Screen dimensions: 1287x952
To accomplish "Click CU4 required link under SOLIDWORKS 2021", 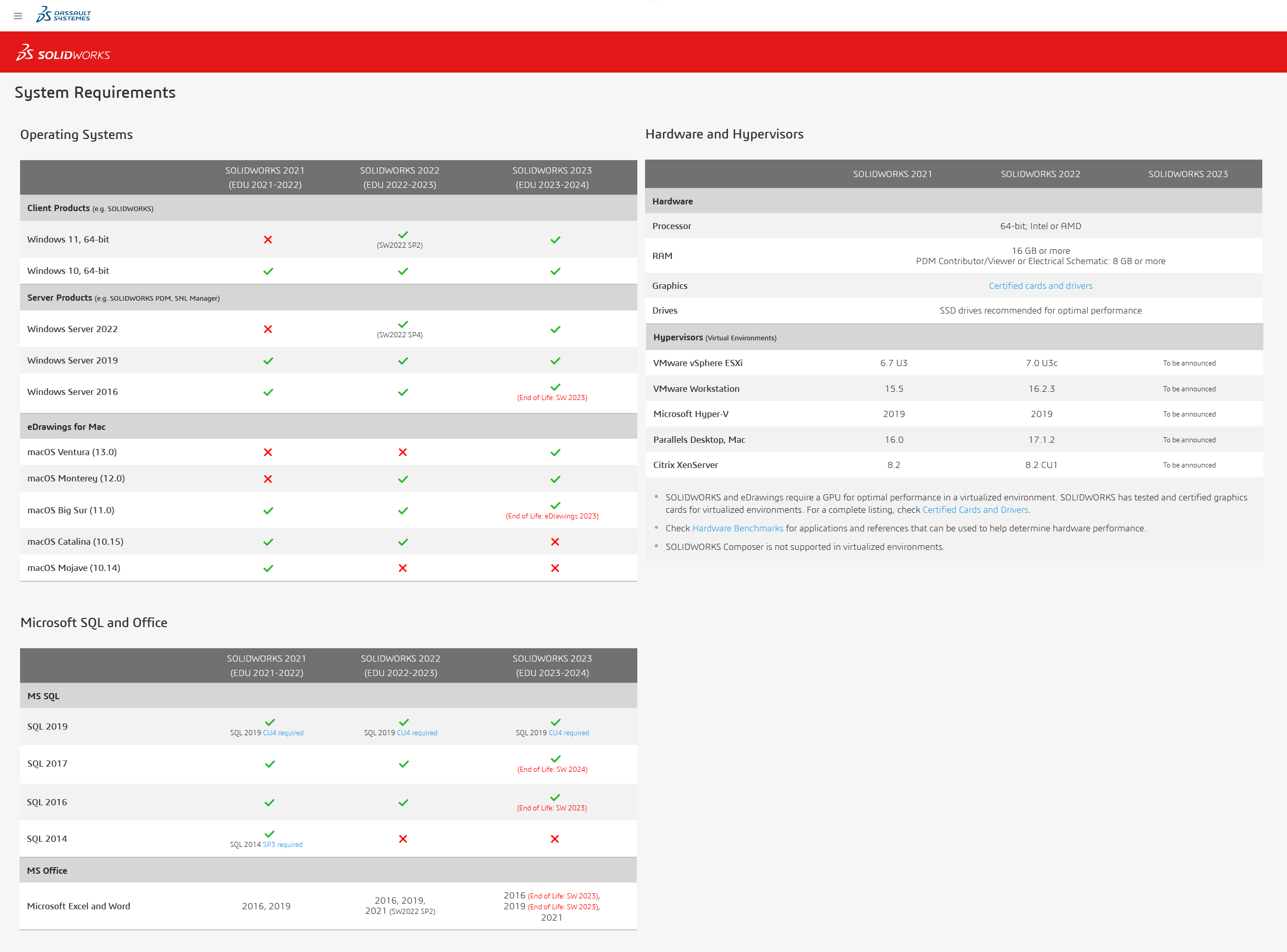I will (x=283, y=733).
